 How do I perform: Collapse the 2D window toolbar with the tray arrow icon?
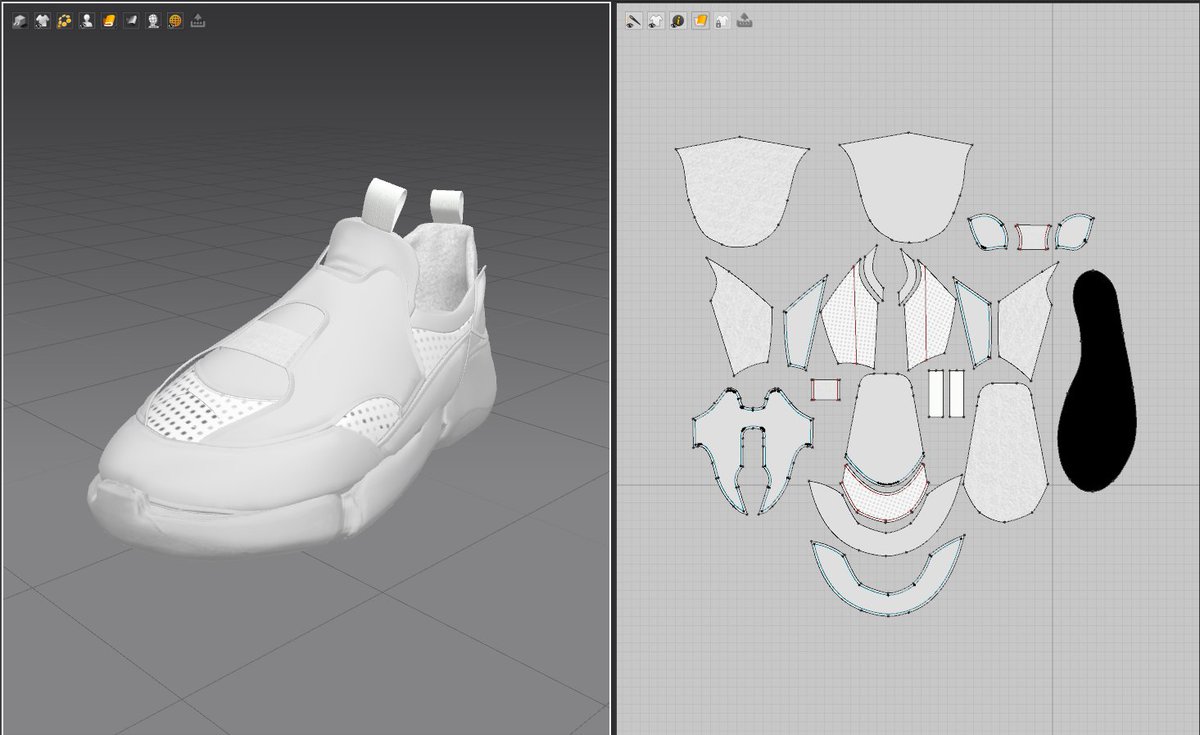(744, 20)
